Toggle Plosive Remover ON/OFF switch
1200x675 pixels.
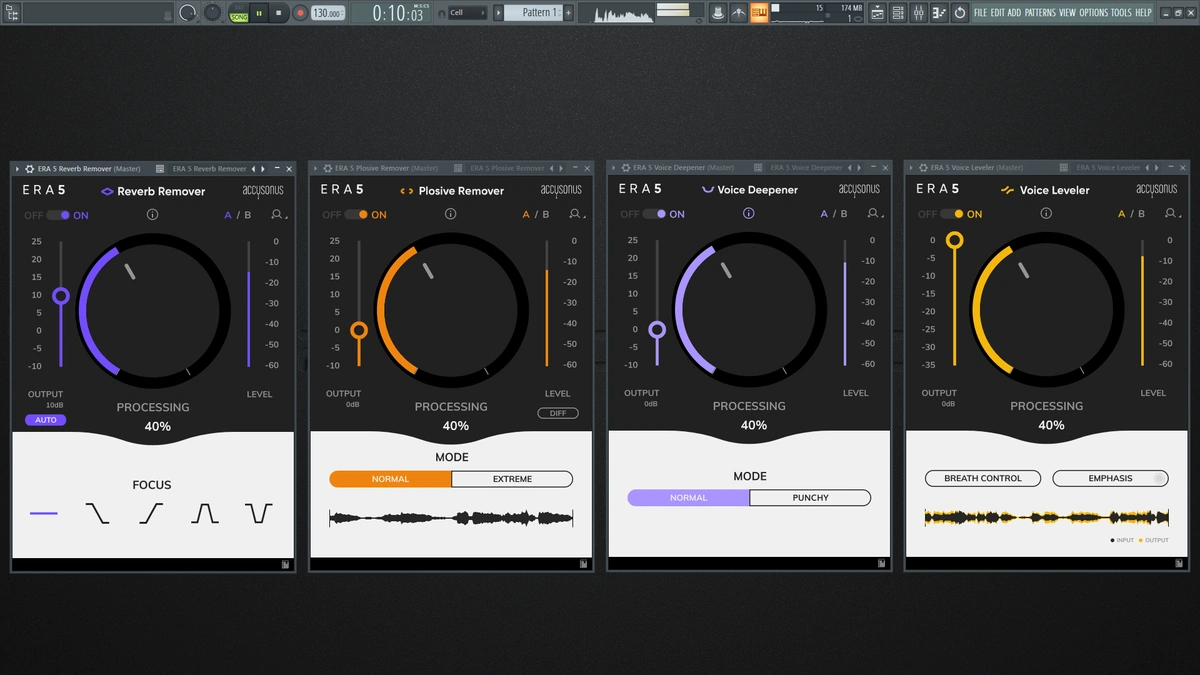(356, 214)
